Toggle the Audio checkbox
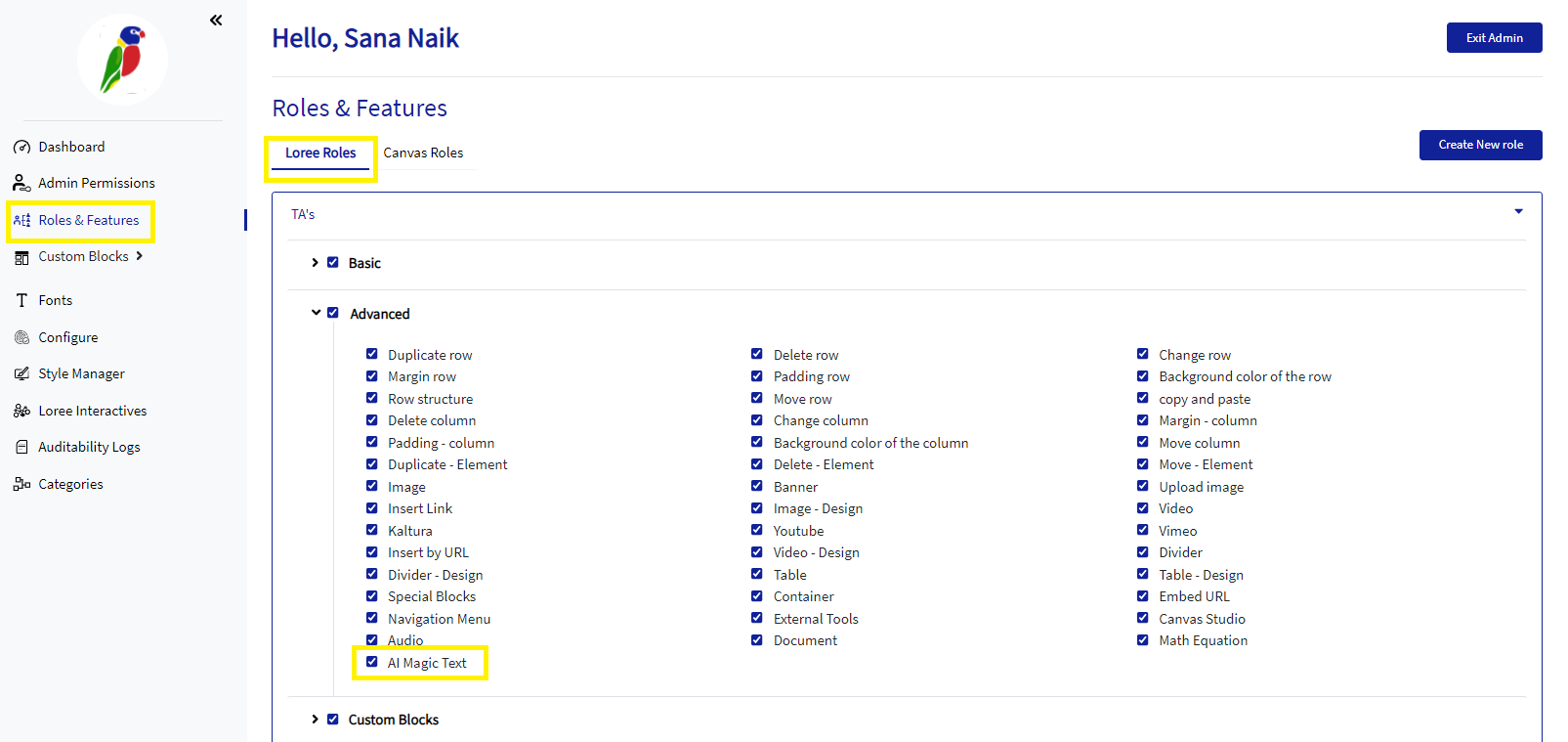 click(x=372, y=640)
